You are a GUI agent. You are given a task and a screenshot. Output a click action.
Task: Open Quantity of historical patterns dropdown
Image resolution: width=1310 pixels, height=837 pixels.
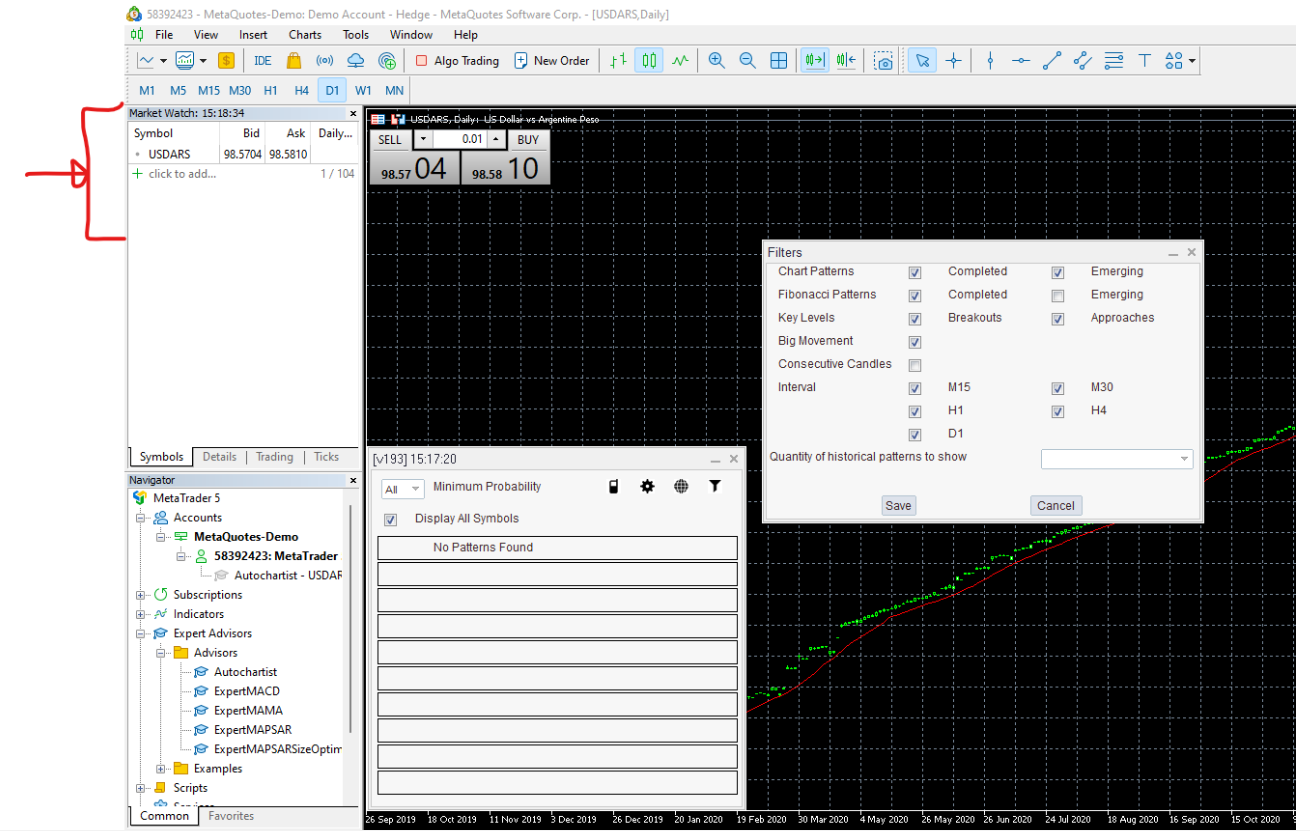point(1117,459)
